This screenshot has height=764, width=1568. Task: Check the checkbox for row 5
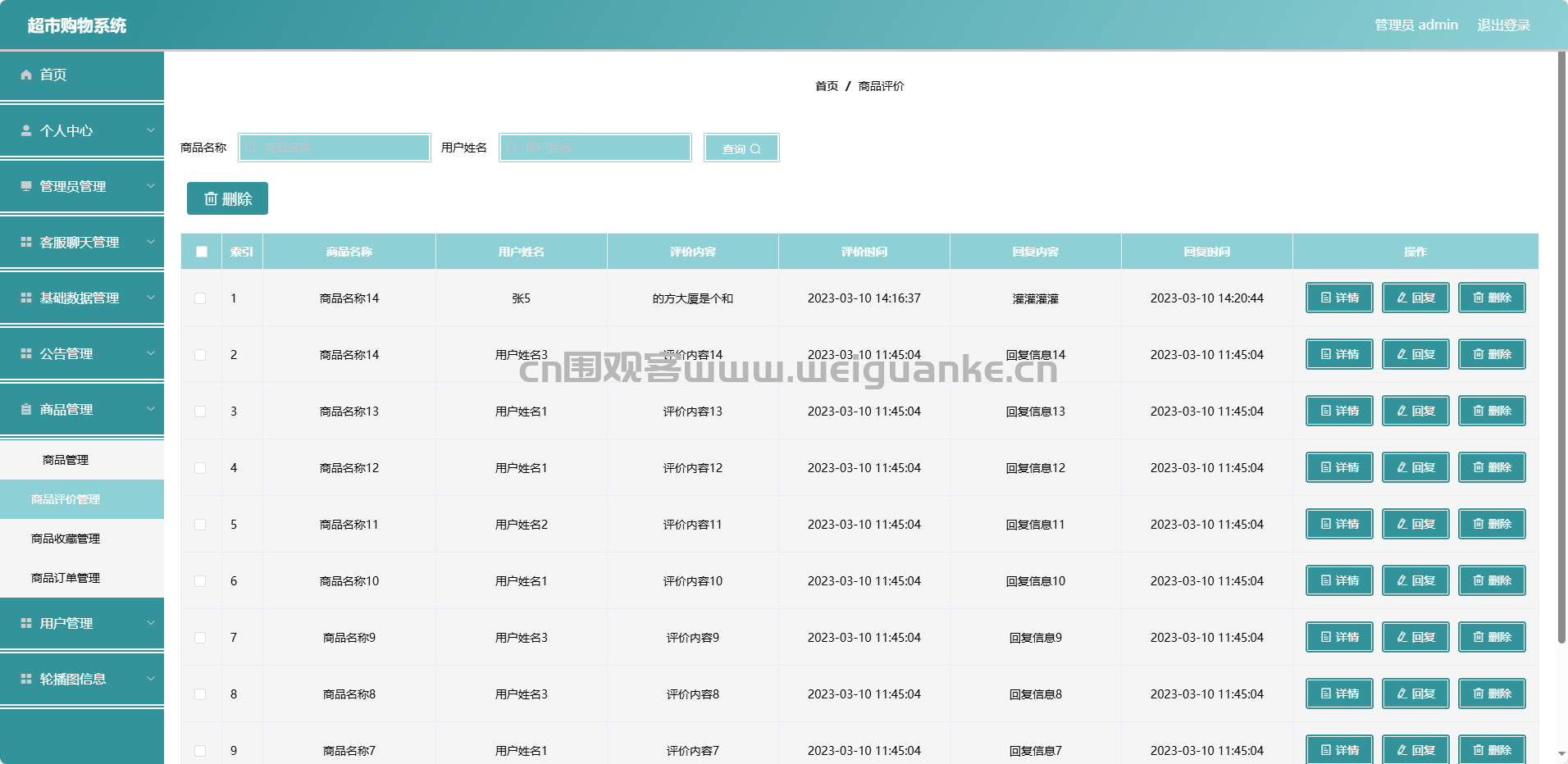[200, 525]
